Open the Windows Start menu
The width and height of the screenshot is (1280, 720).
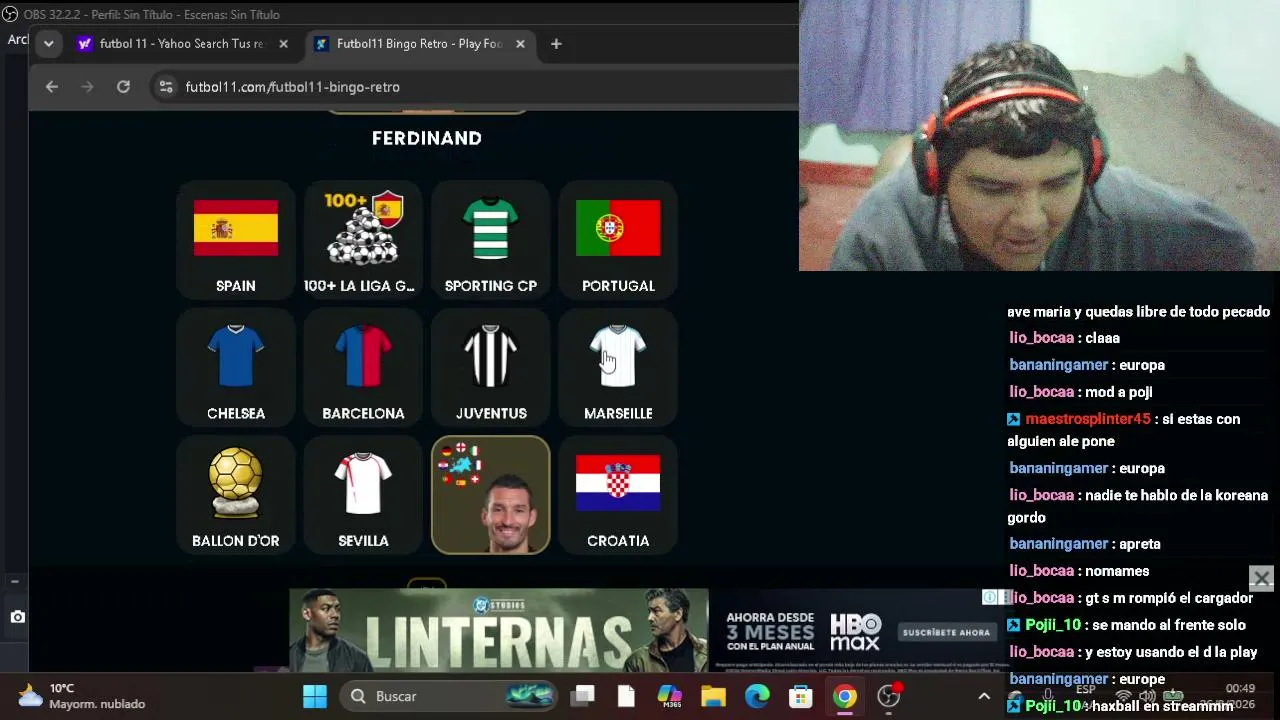[x=315, y=696]
